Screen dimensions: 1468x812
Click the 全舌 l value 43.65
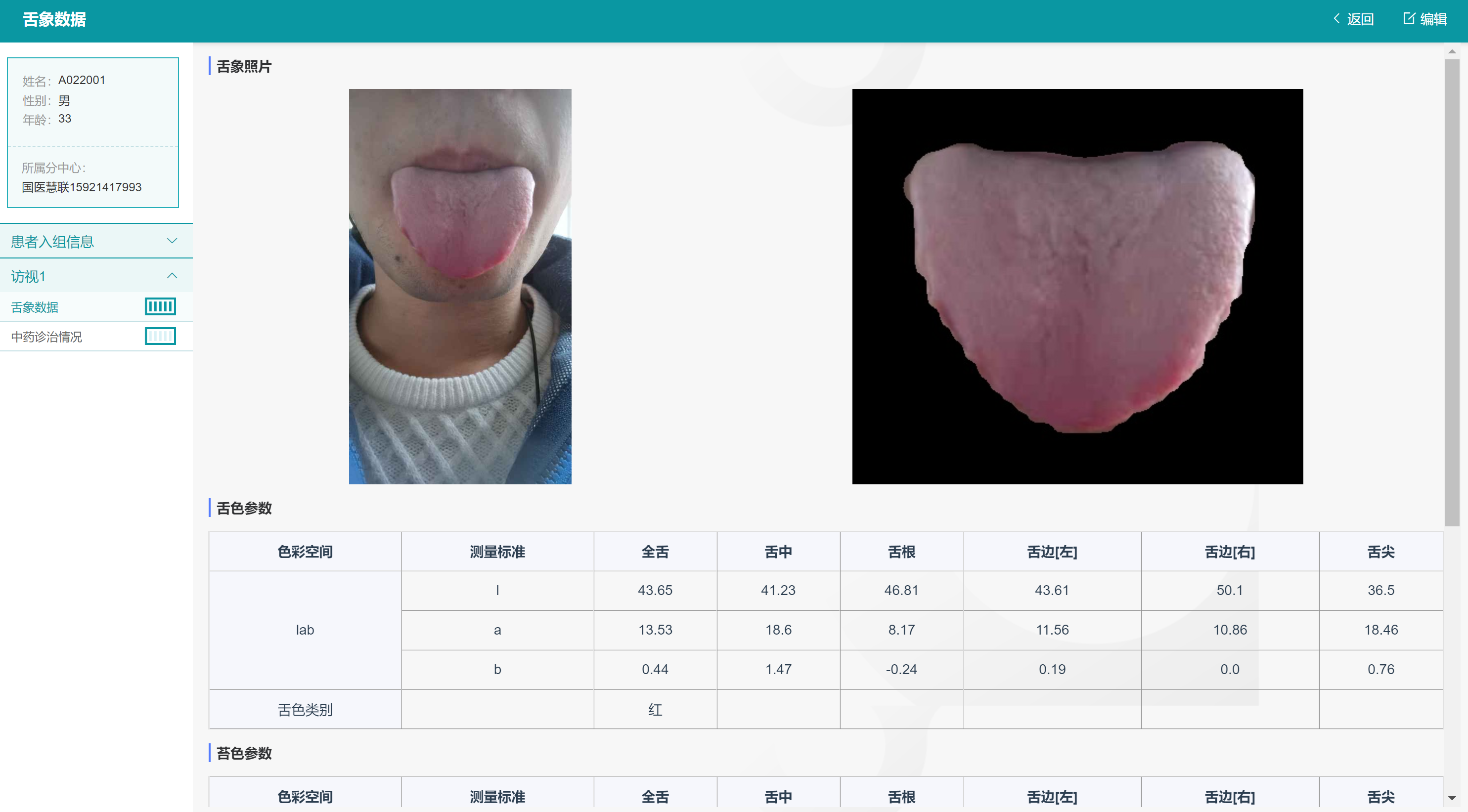(655, 590)
